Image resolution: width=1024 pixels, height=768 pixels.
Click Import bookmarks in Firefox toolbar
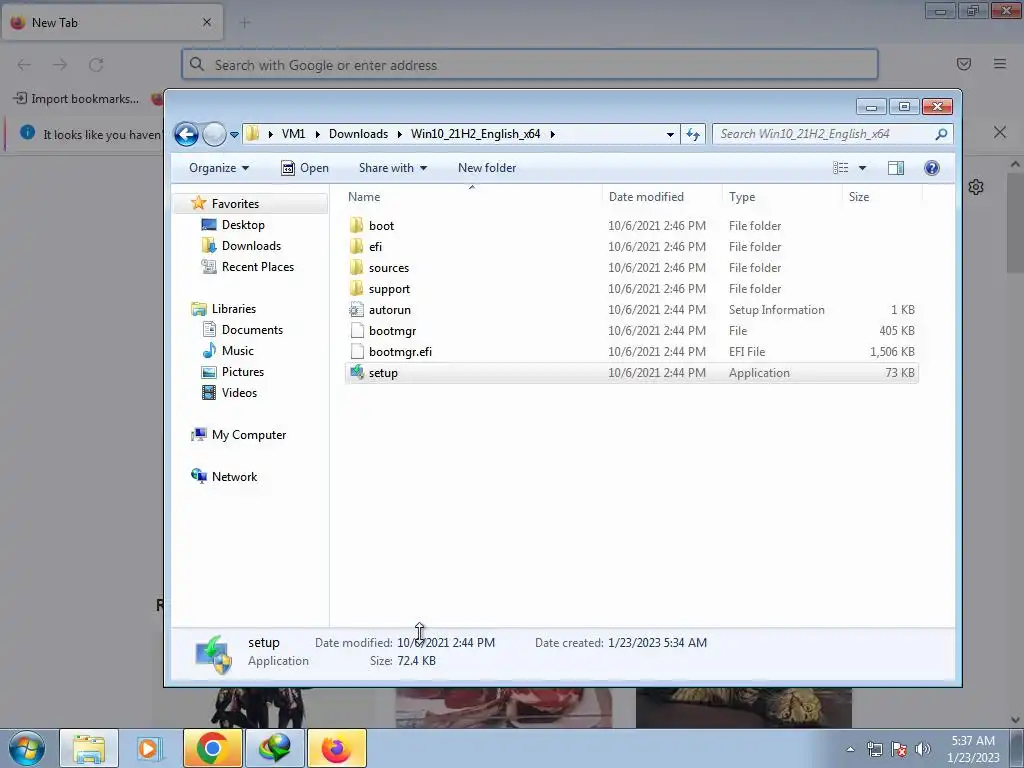pyautogui.click(x=76, y=99)
